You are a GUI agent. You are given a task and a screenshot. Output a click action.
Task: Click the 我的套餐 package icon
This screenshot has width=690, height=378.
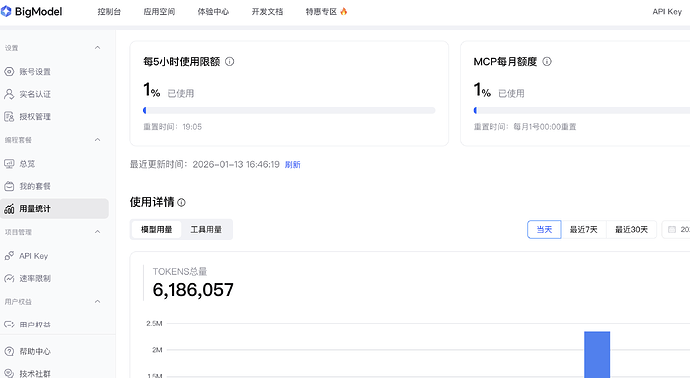point(9,186)
